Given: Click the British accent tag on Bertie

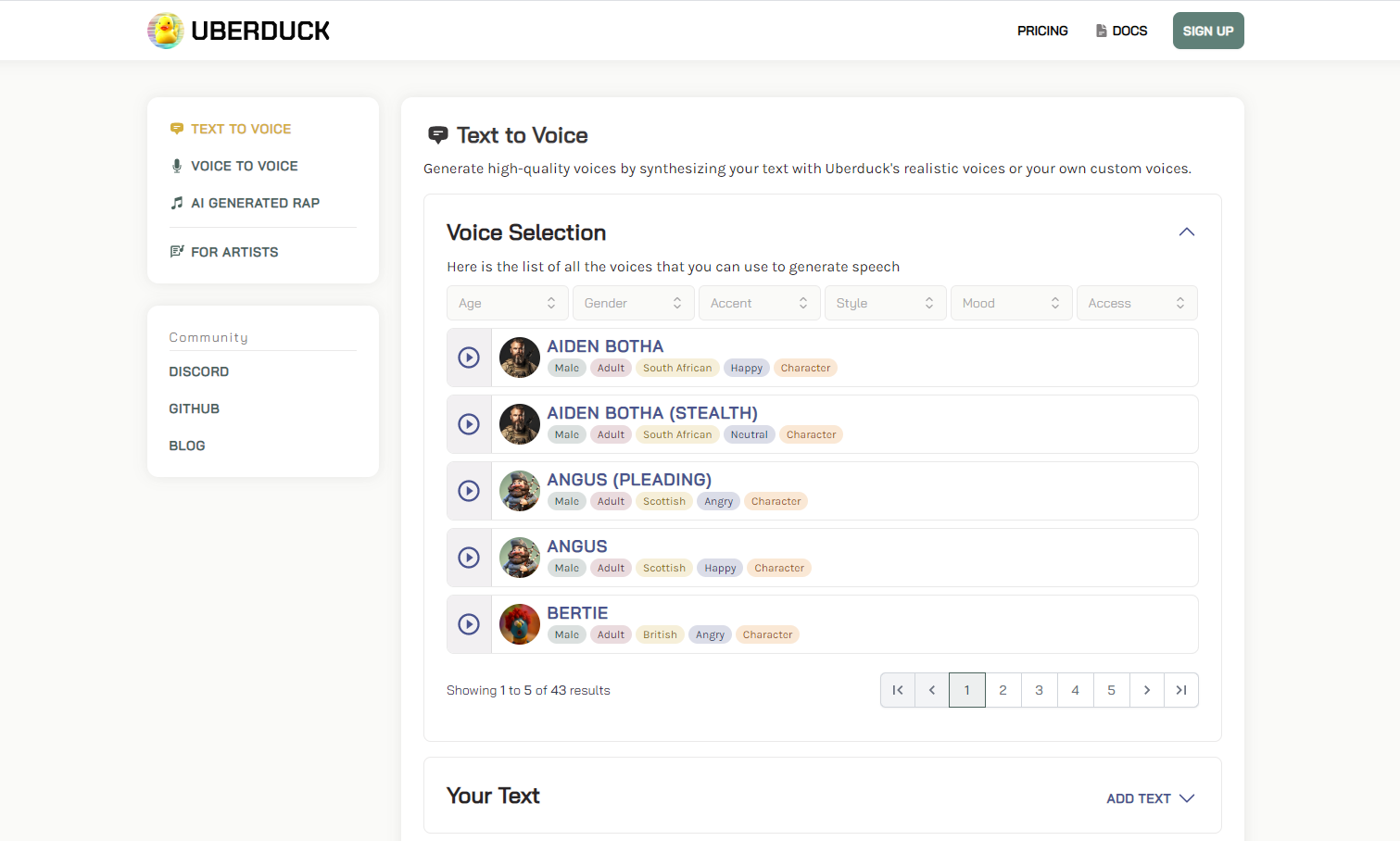Looking at the screenshot, I should click(660, 634).
